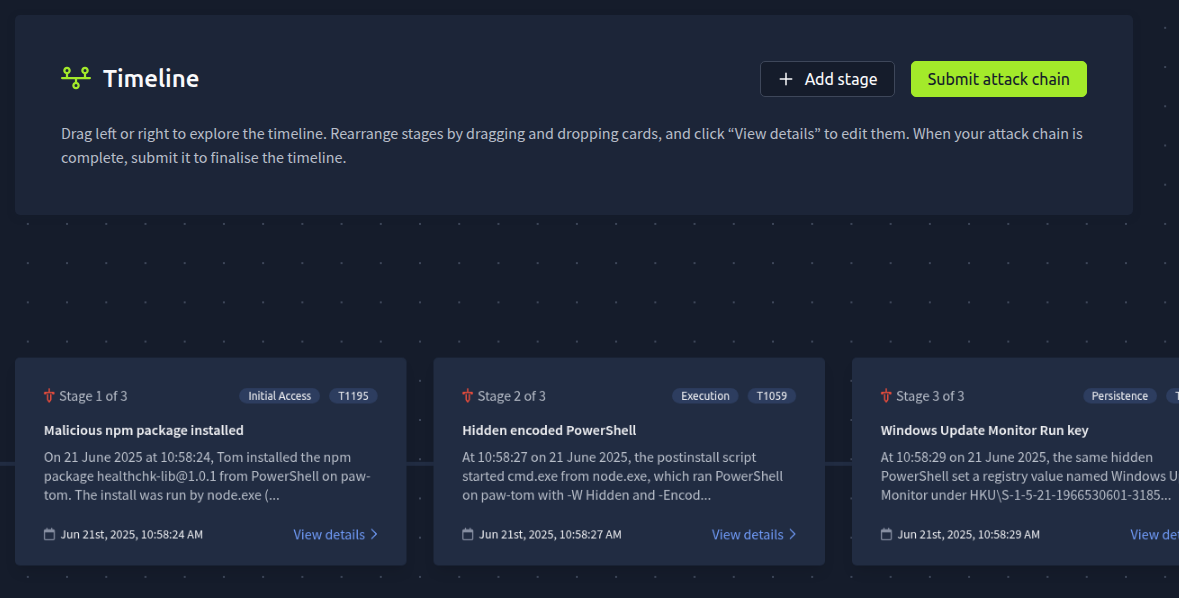Open View details for Stage 2
This screenshot has width=1179, height=598.
tap(753, 534)
